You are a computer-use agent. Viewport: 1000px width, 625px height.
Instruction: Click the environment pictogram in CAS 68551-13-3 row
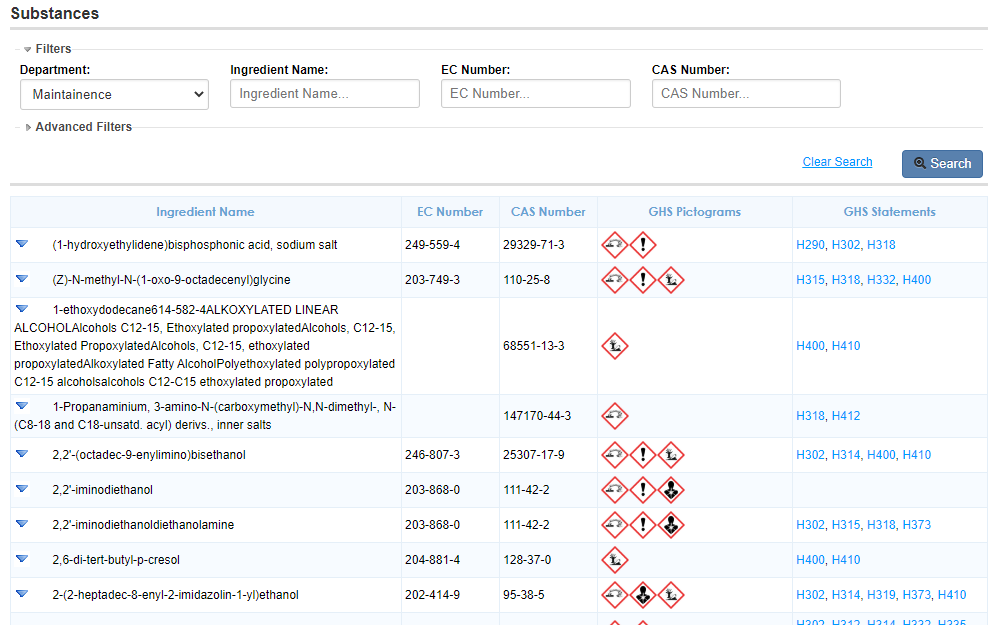click(615, 346)
